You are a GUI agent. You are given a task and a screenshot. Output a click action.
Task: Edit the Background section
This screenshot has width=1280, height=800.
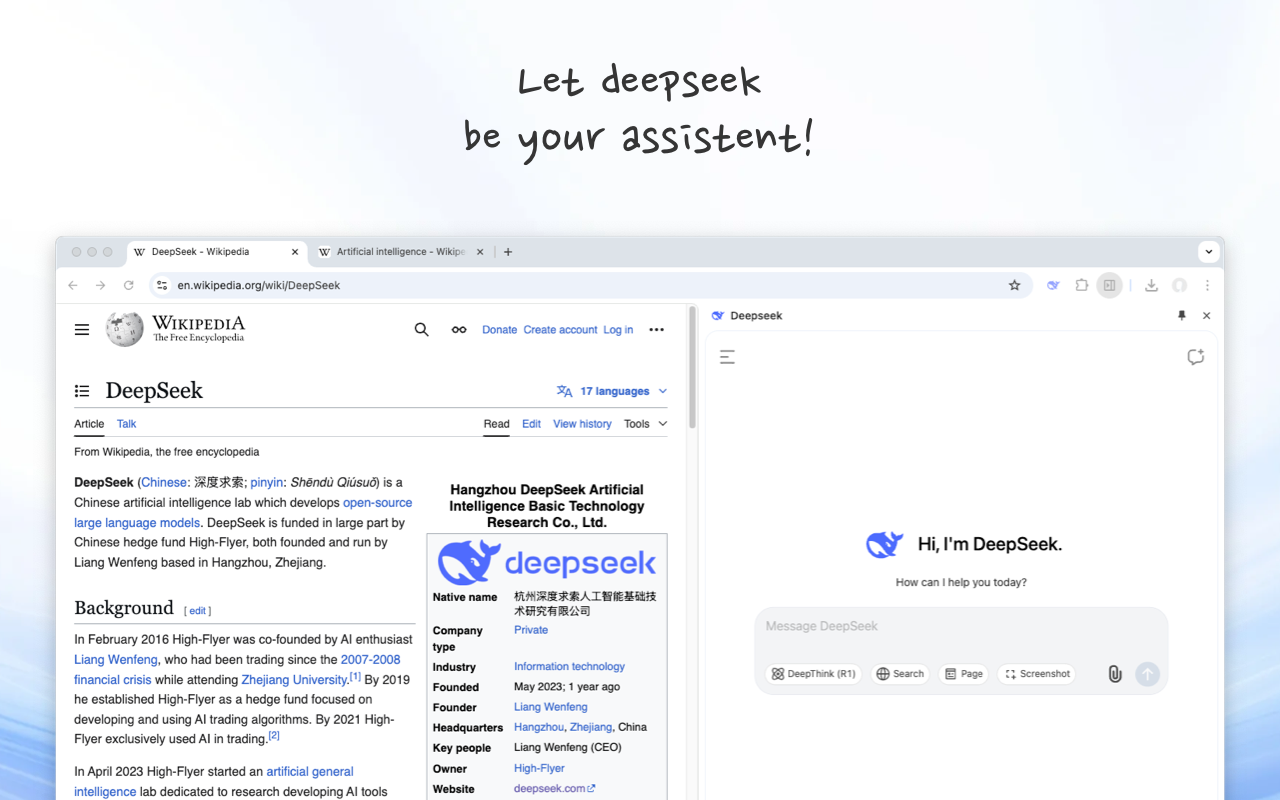pos(197,611)
